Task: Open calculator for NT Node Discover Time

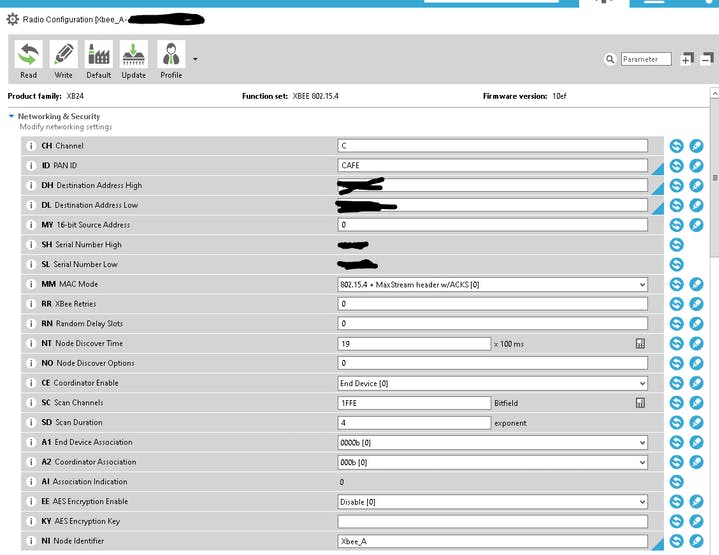Action: coord(640,344)
